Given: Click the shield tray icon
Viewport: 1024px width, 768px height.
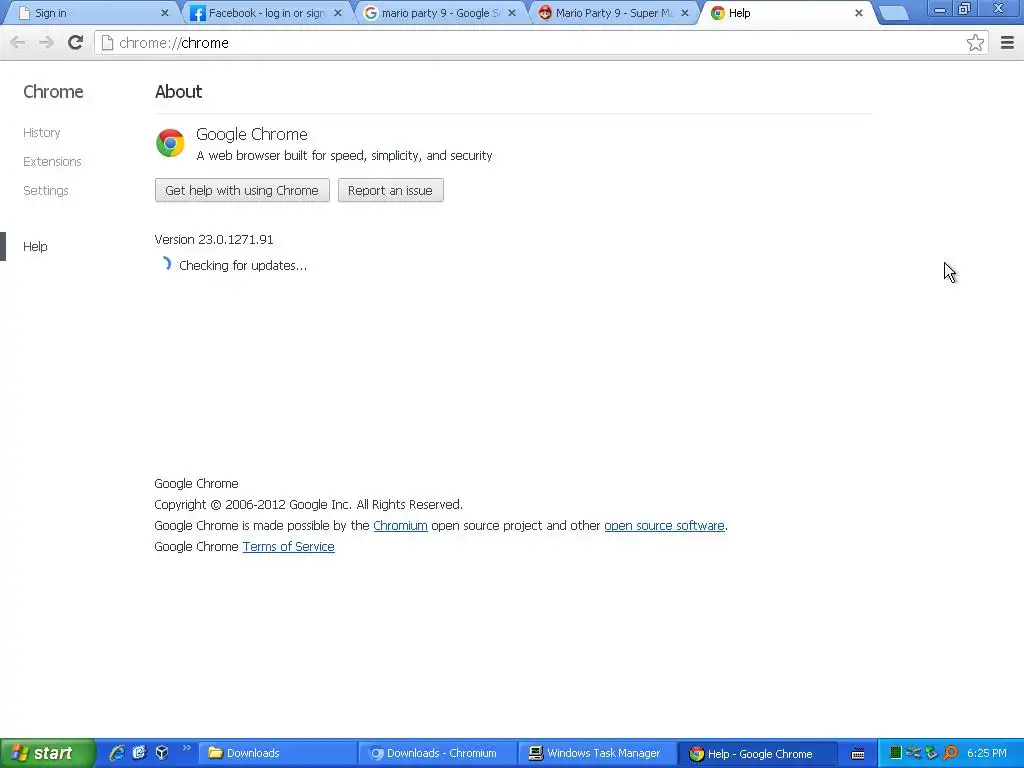Looking at the screenshot, I should (x=931, y=753).
